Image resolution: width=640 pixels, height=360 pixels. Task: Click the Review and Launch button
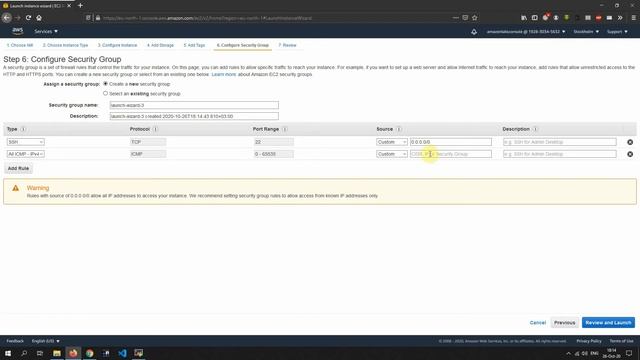coord(608,322)
